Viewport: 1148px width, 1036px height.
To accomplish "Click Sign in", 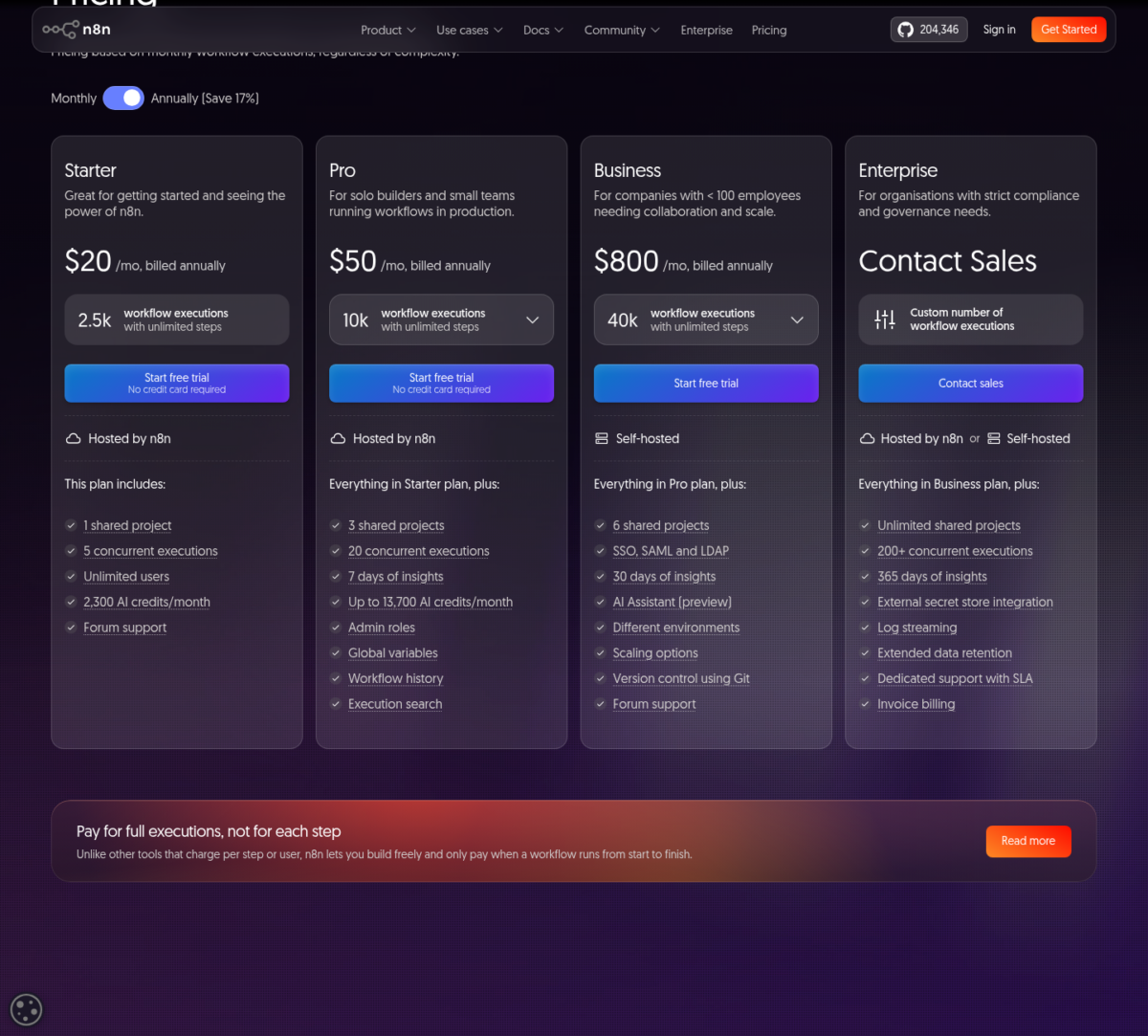I will (x=1000, y=30).
